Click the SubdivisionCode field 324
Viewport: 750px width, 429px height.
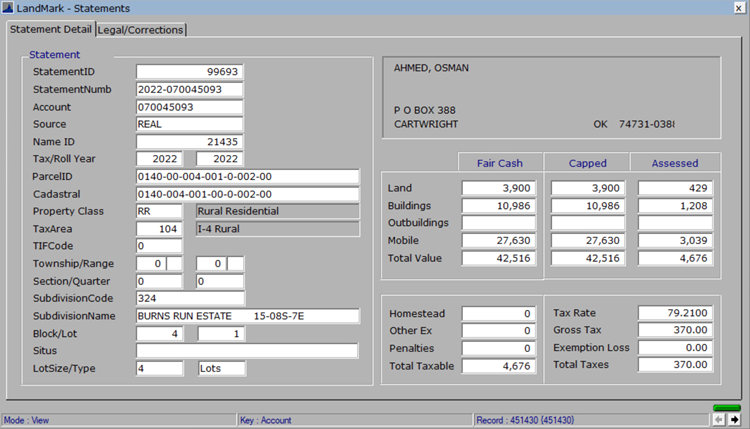pos(190,298)
